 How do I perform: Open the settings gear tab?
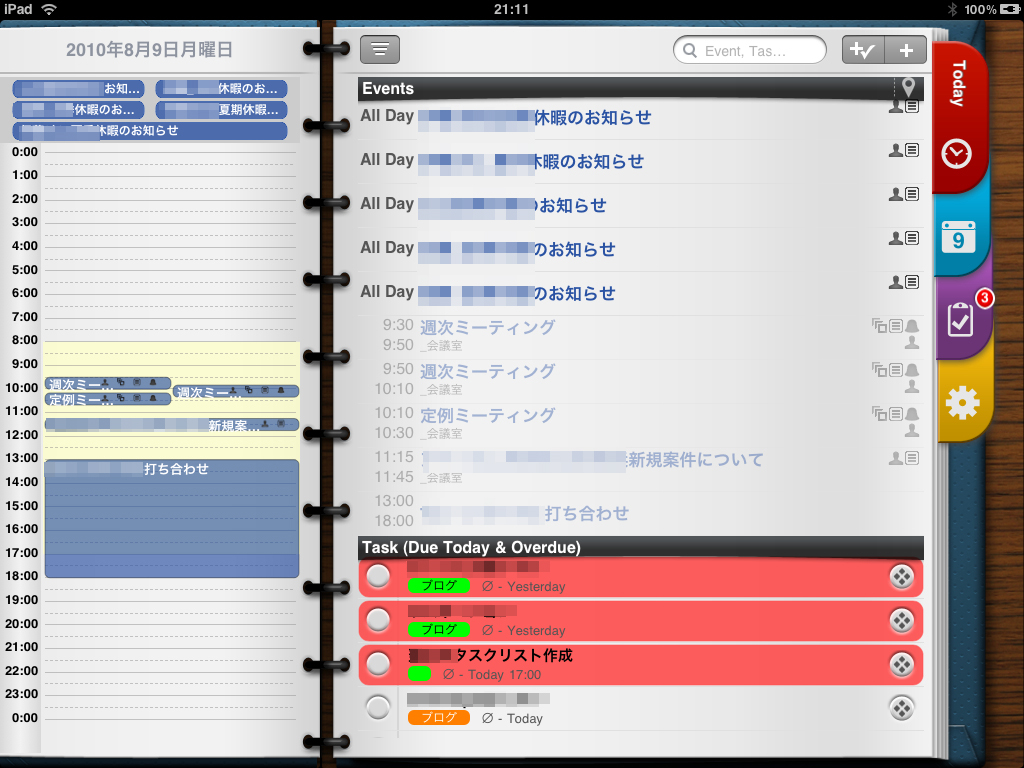(961, 402)
